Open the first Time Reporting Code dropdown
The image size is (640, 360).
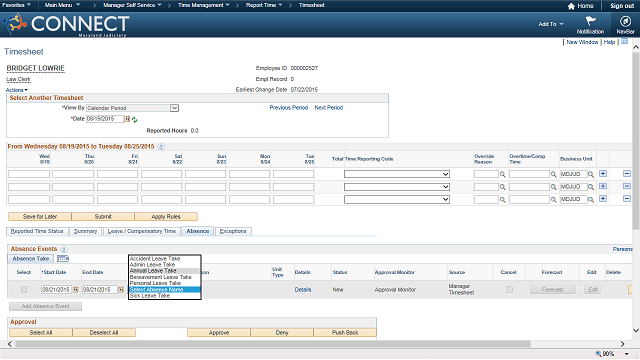pos(397,174)
